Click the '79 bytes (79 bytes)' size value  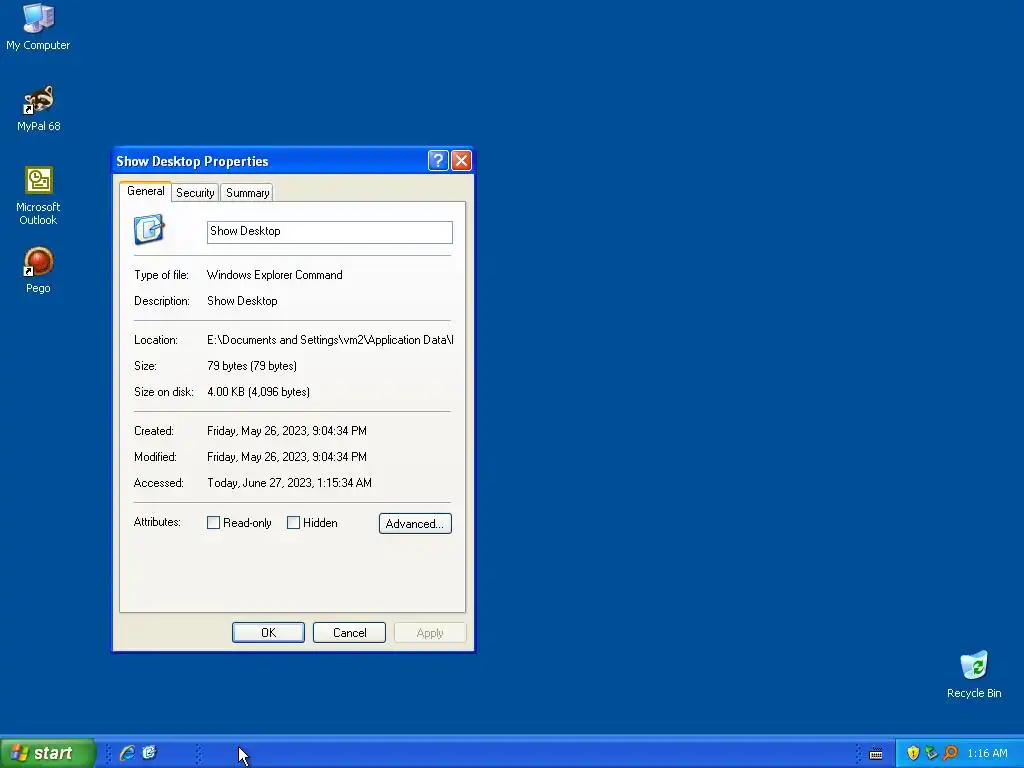point(252,366)
